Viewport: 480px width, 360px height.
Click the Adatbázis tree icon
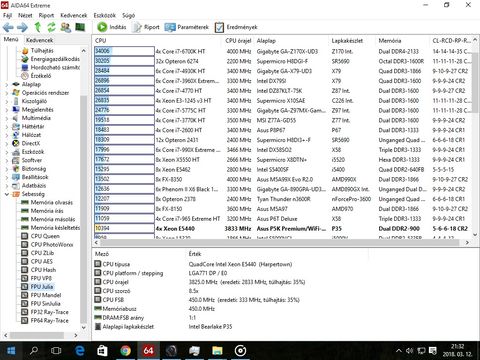(x=16, y=186)
